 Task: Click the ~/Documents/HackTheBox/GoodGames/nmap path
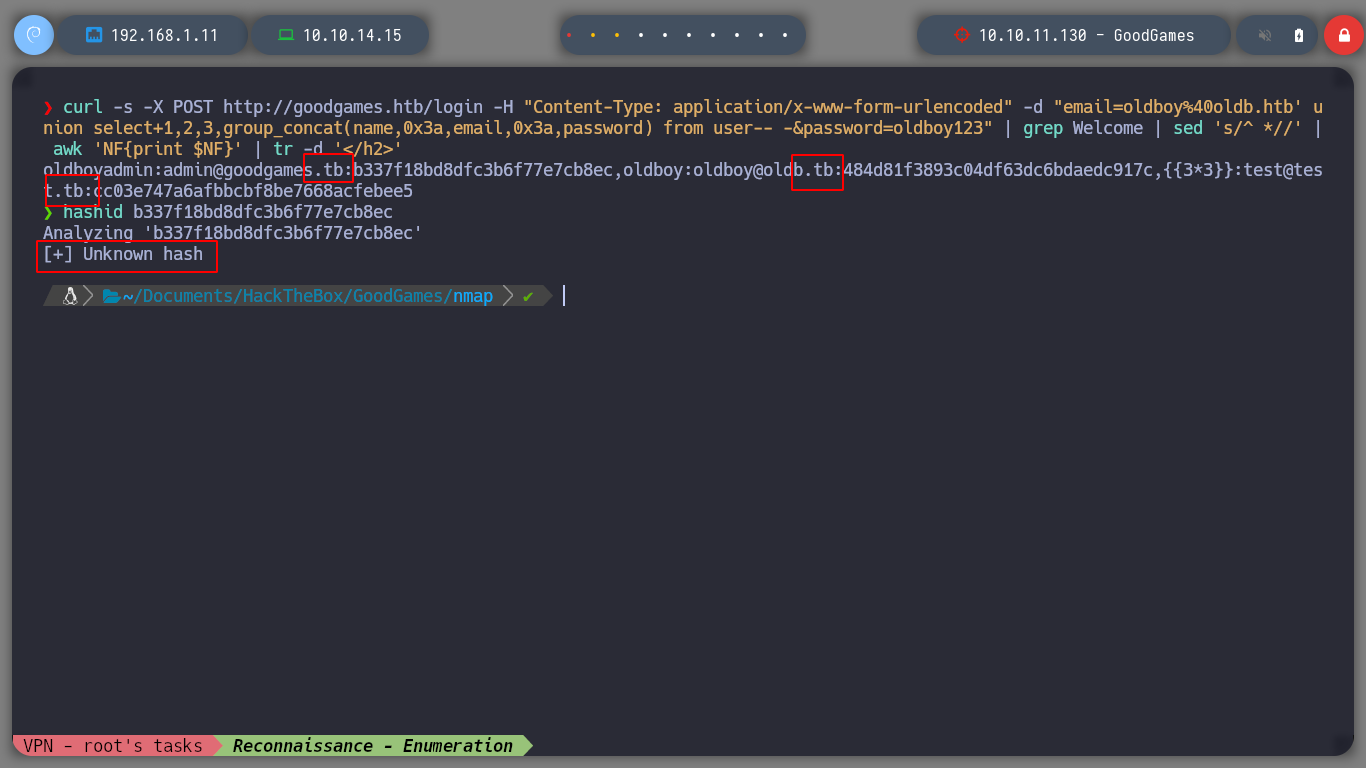coord(308,296)
